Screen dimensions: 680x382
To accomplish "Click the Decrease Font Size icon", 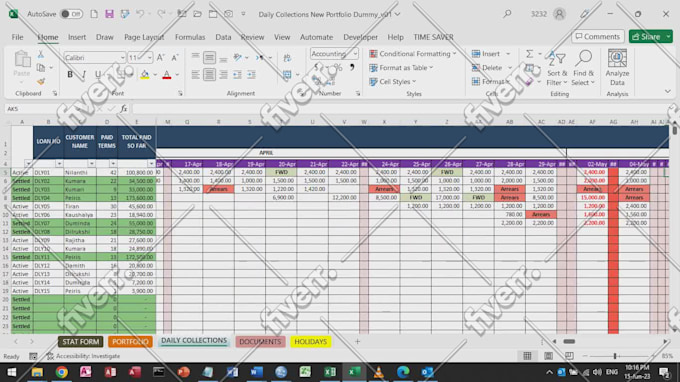I will click(174, 58).
